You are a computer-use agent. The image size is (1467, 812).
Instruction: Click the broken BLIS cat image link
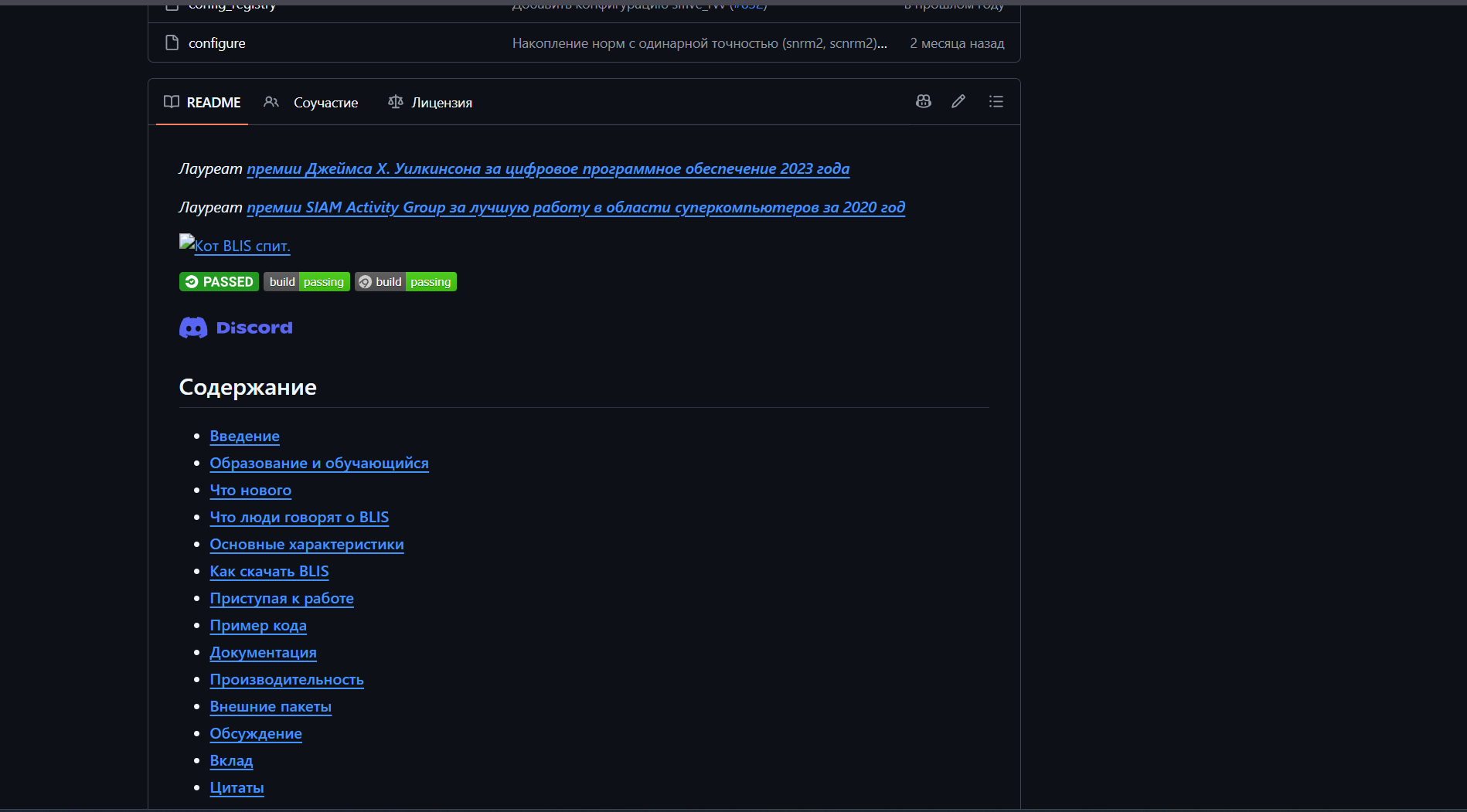click(235, 246)
